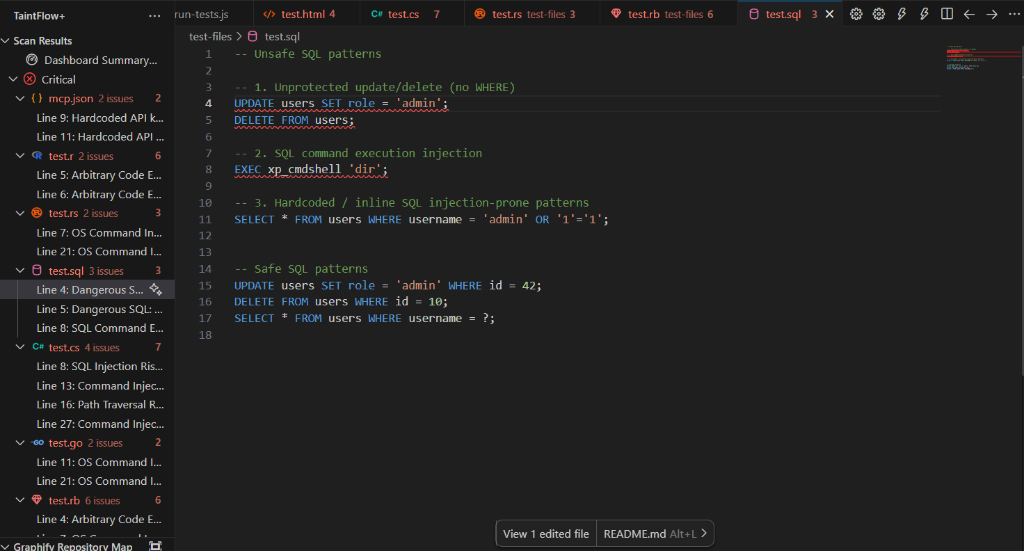Click the Graphify Repository Map panel action icon
This screenshot has height=551, width=1024.
click(155, 546)
